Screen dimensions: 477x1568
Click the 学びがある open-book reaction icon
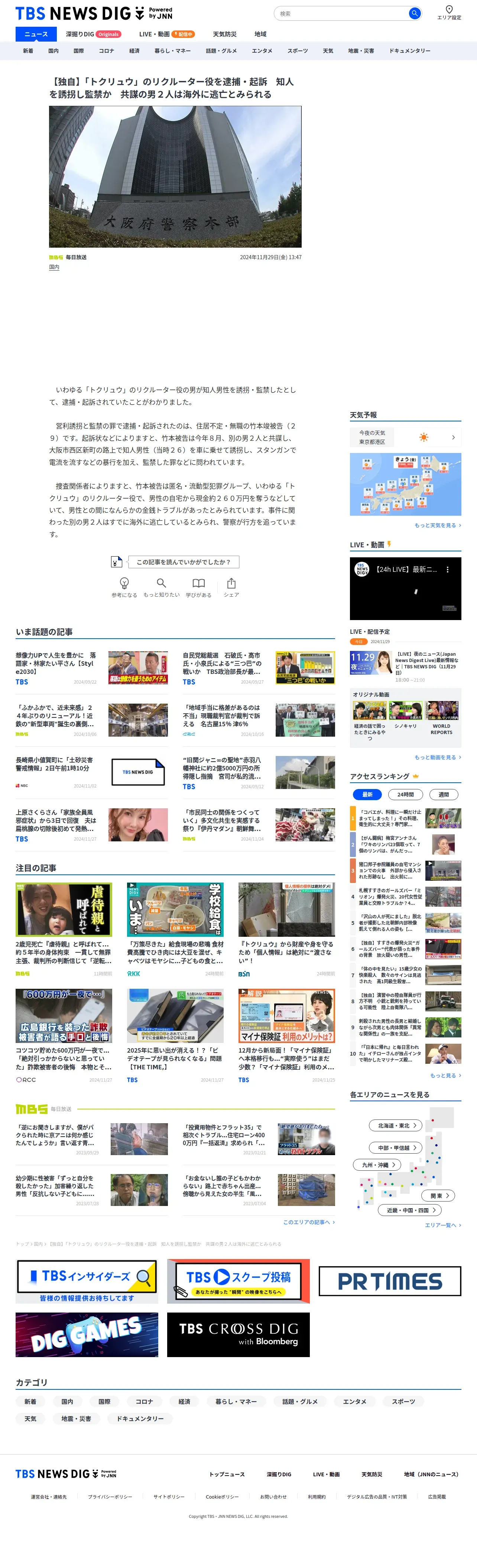click(x=199, y=583)
